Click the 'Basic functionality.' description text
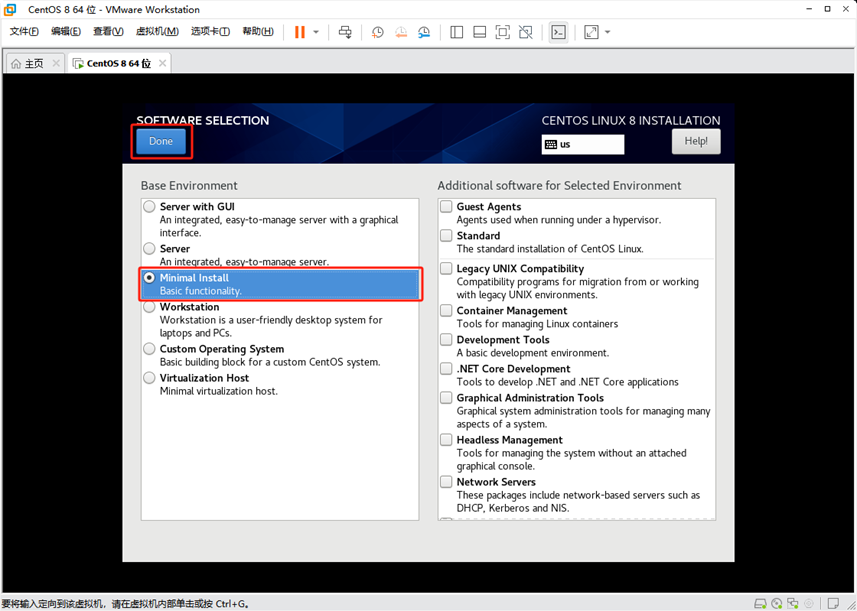This screenshot has width=857, height=611. click(x=201, y=291)
